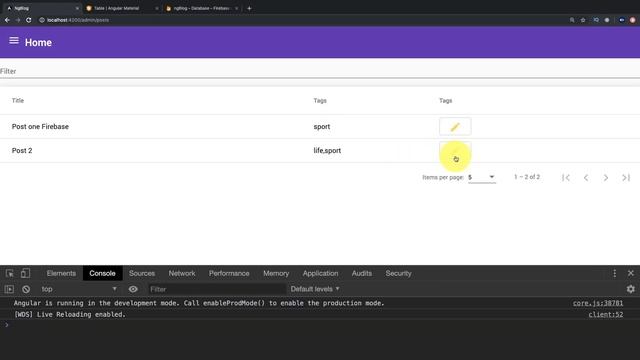640x360 pixels.
Task: Close the DevTools panel
Action: click(x=631, y=273)
